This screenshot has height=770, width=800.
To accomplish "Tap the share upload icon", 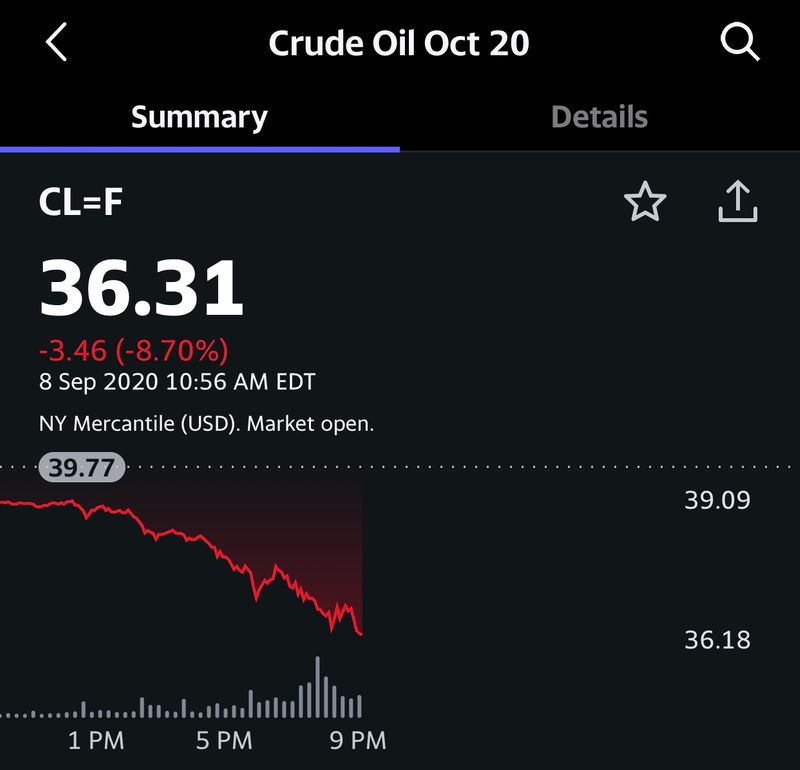I will (x=738, y=202).
